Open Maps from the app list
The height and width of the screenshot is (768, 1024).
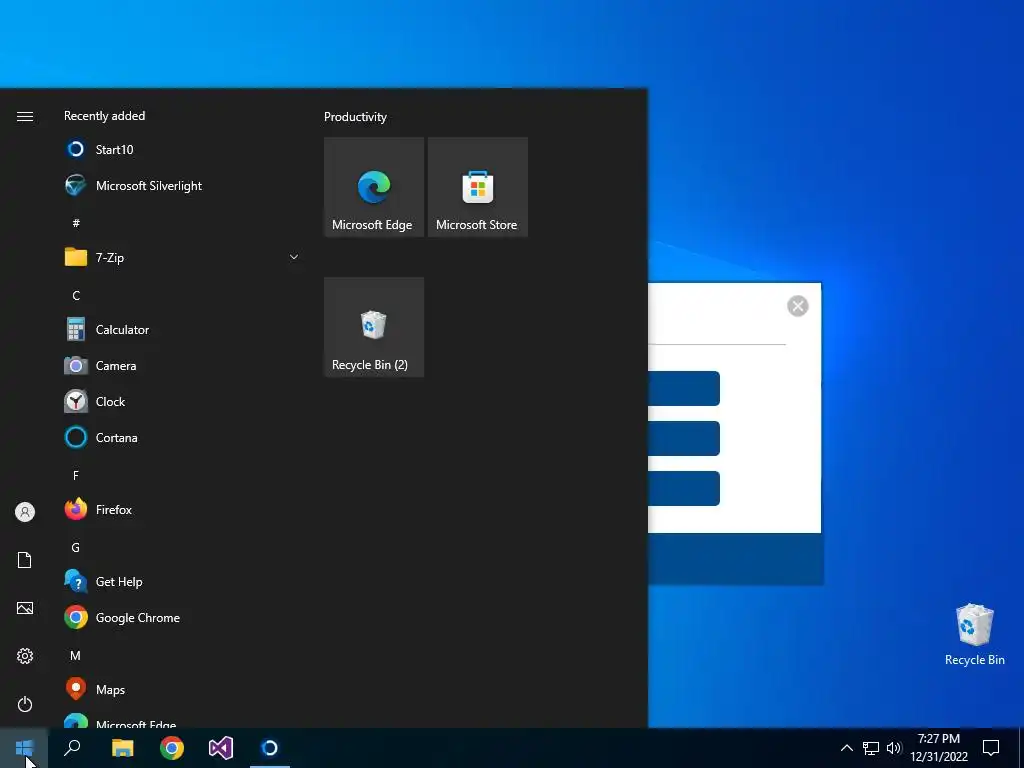tap(183, 690)
